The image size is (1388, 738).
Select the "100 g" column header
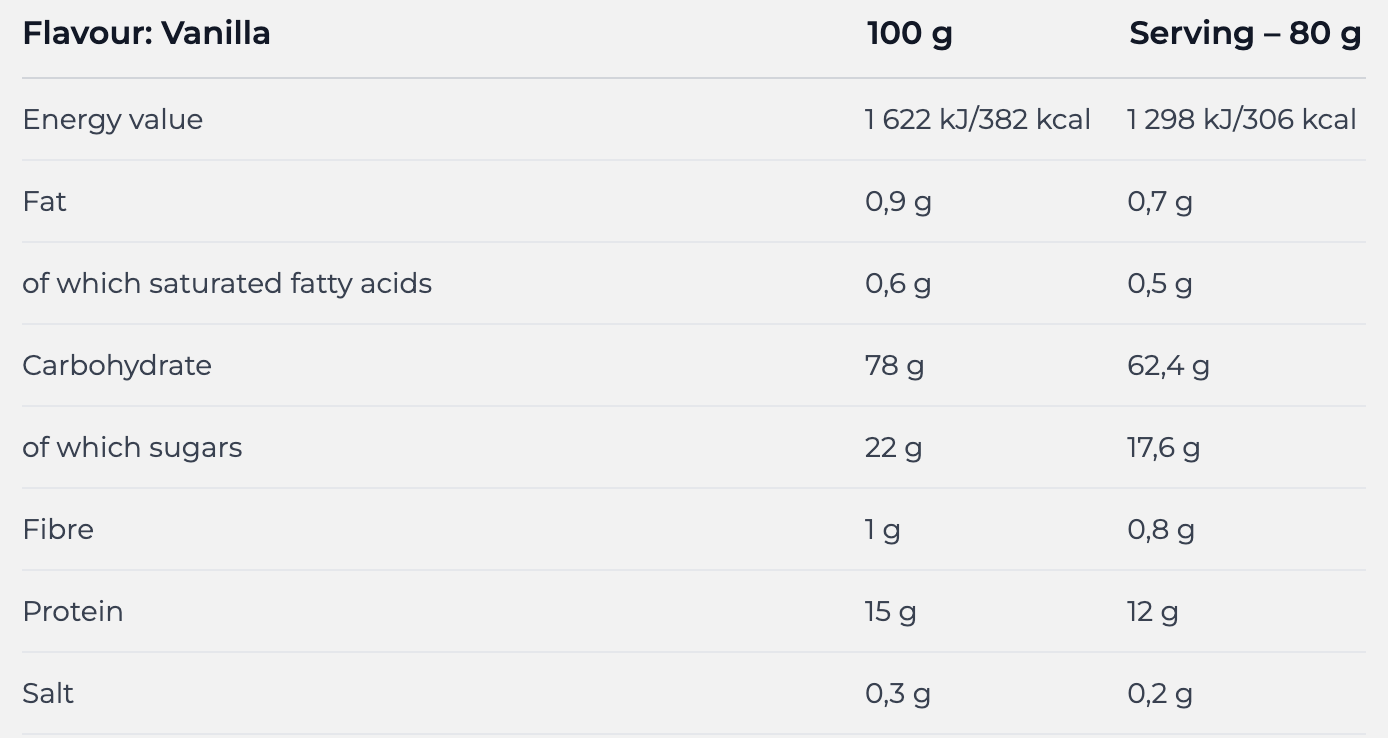point(909,33)
